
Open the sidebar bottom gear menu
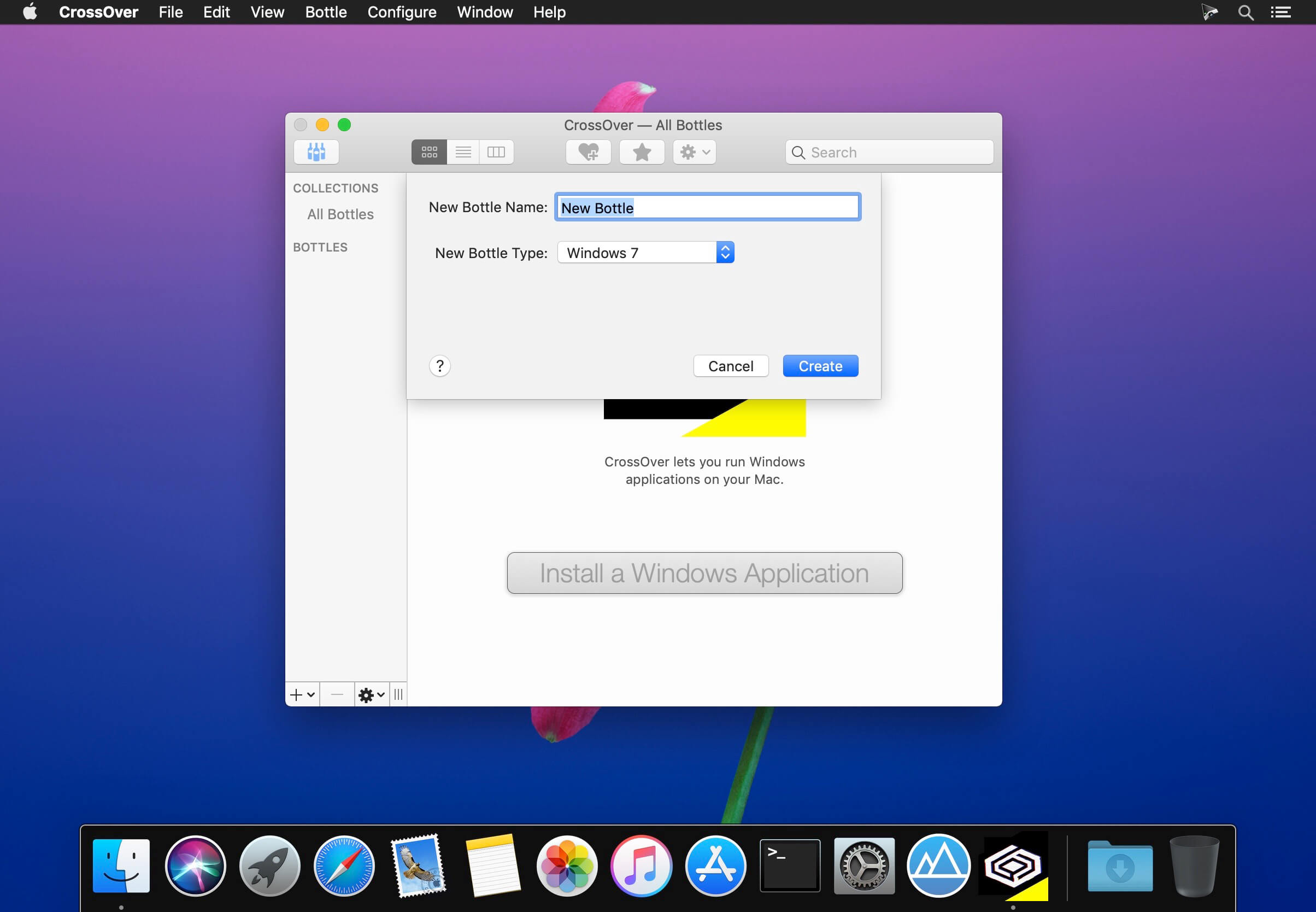tap(371, 695)
